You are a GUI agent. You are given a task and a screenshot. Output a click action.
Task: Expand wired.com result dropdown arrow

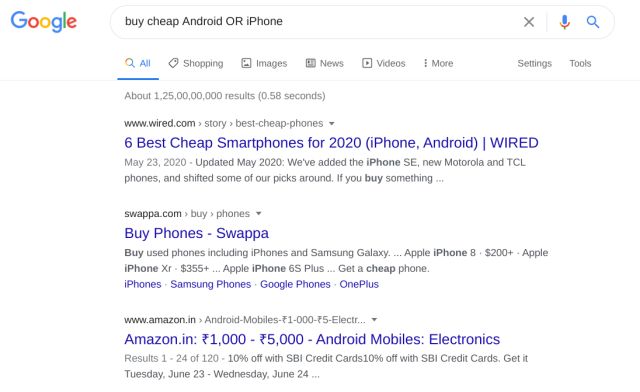[x=331, y=123]
